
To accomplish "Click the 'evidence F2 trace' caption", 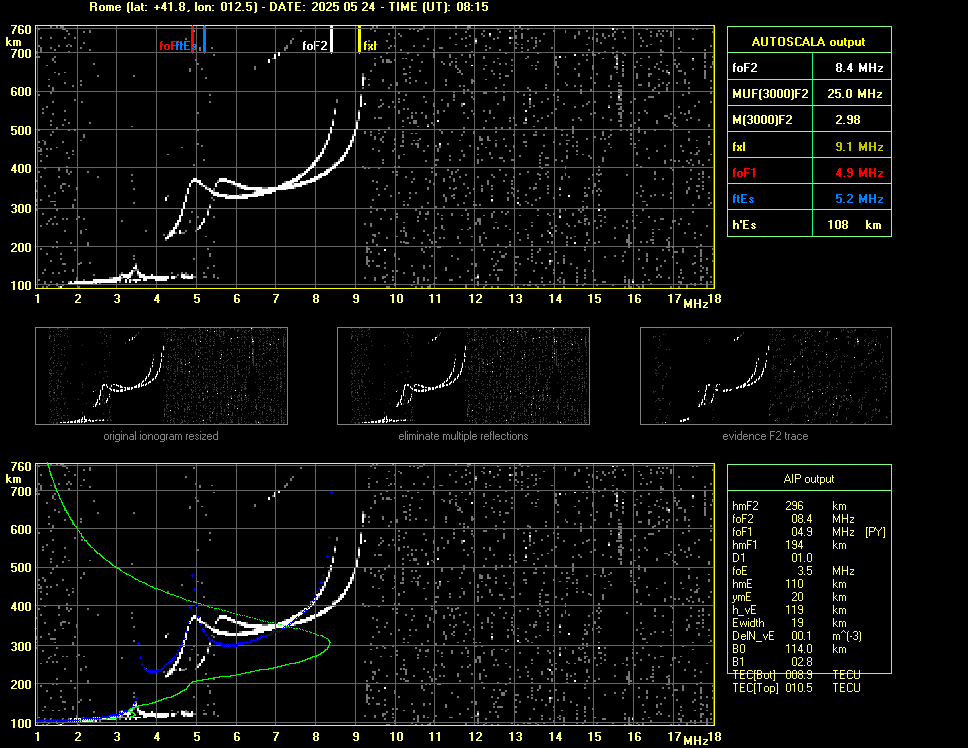I will (x=765, y=436).
